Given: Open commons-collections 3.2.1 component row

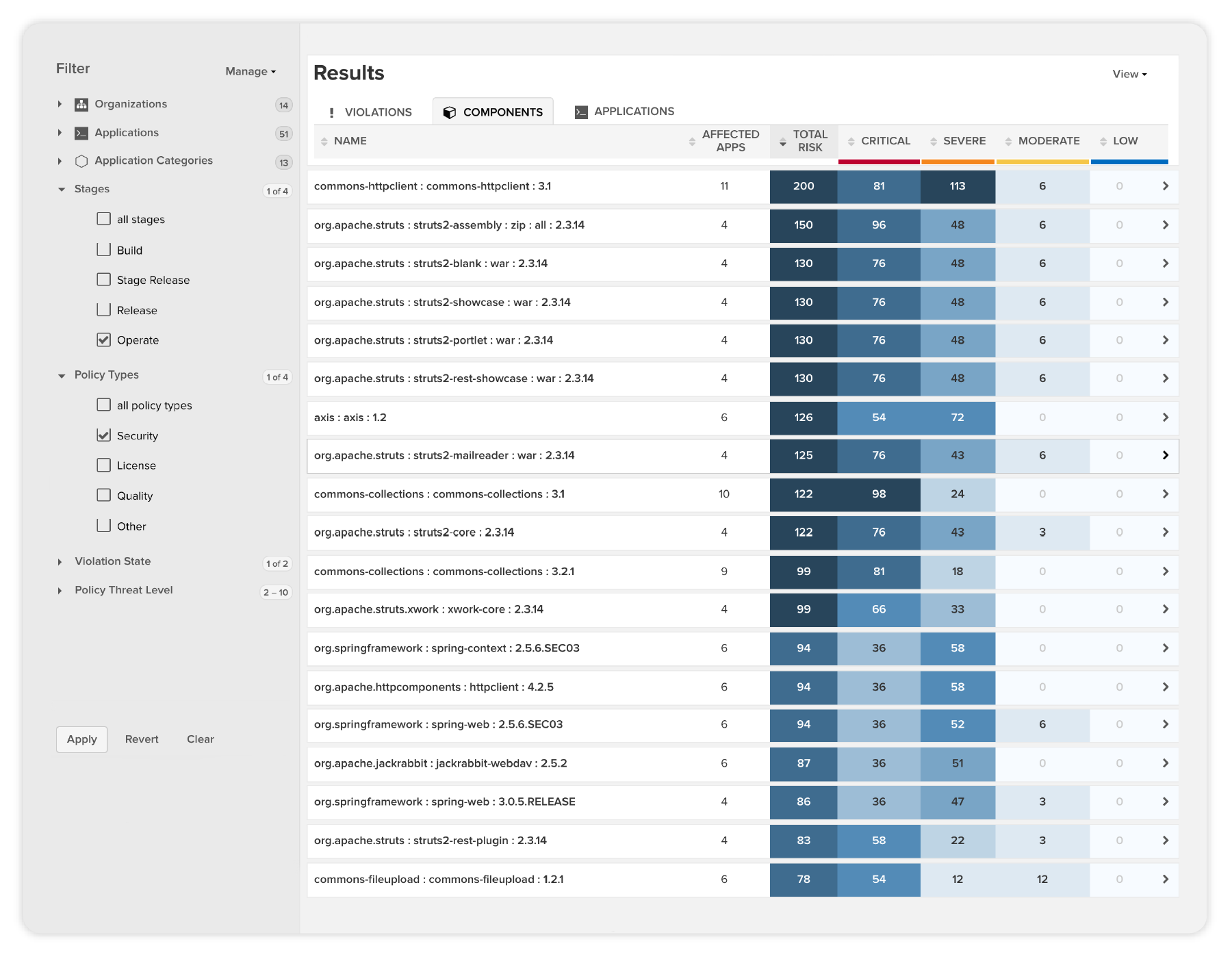Looking at the screenshot, I should point(743,572).
